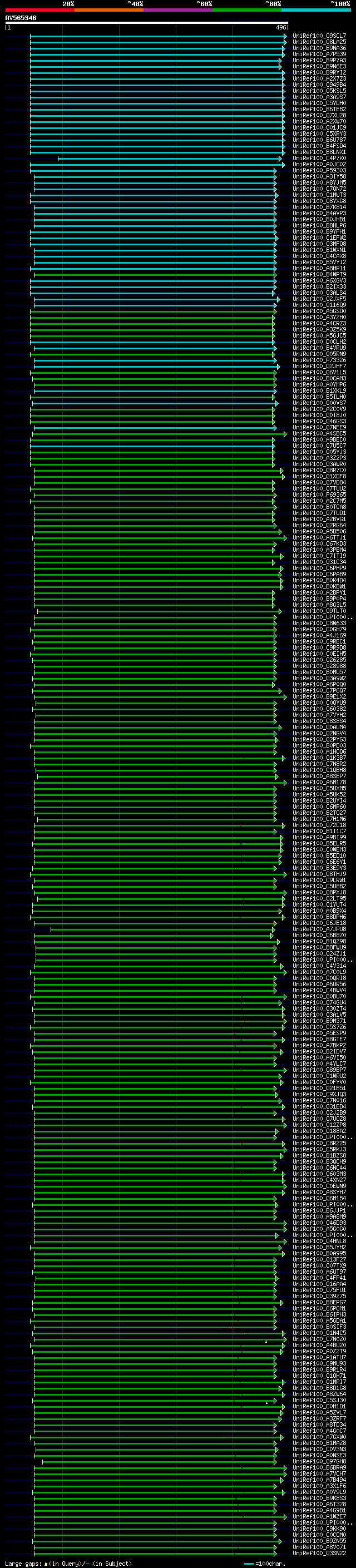356x1568 pixels.
Task: Select label UniRef100_C1EFW2
Action: (x=319, y=238)
